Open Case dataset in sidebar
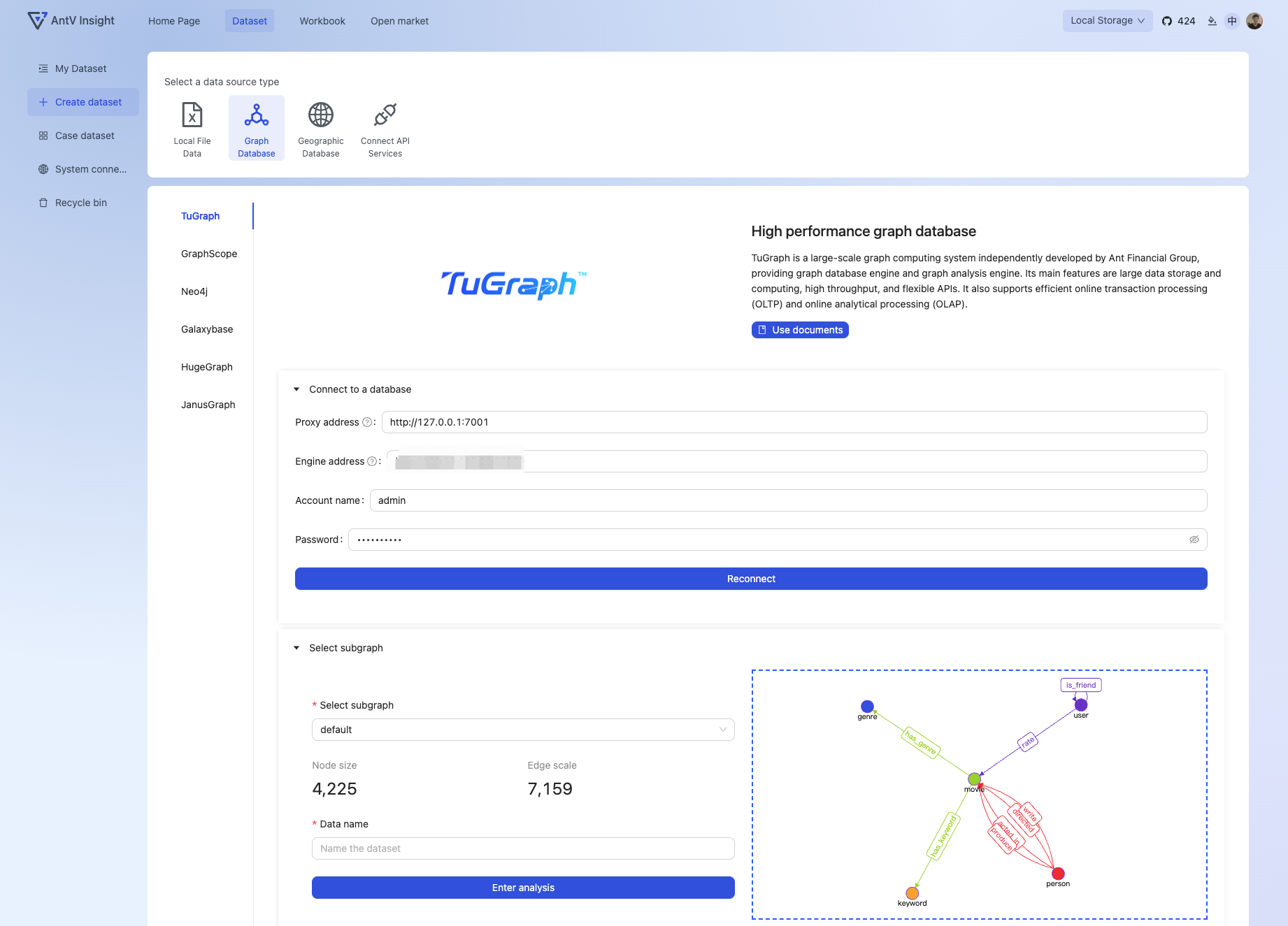Screen dimensions: 1288x926 (85, 136)
